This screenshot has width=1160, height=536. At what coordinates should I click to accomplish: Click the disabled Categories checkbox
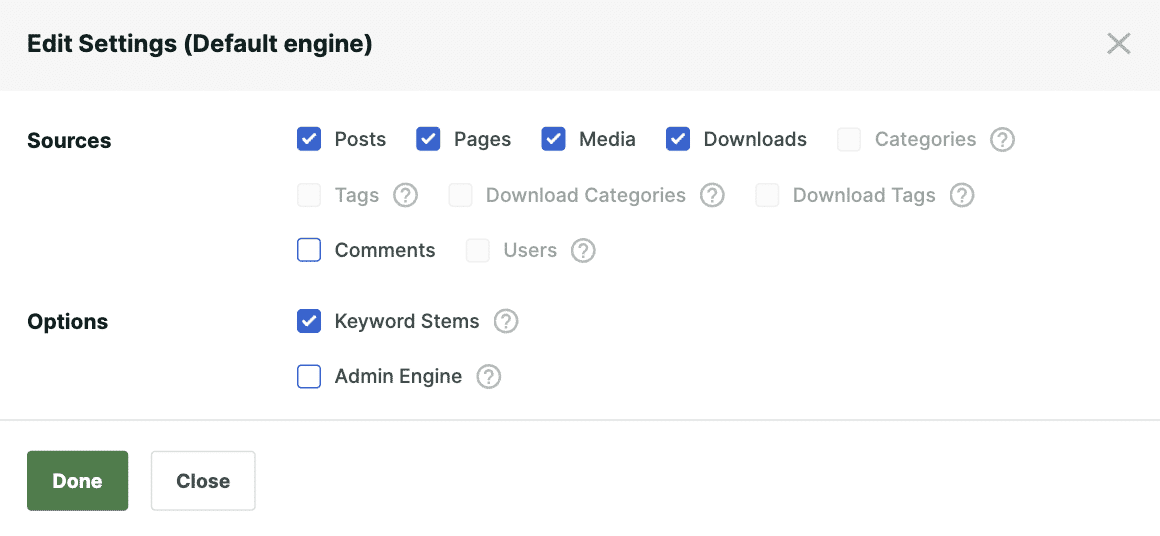(x=849, y=139)
